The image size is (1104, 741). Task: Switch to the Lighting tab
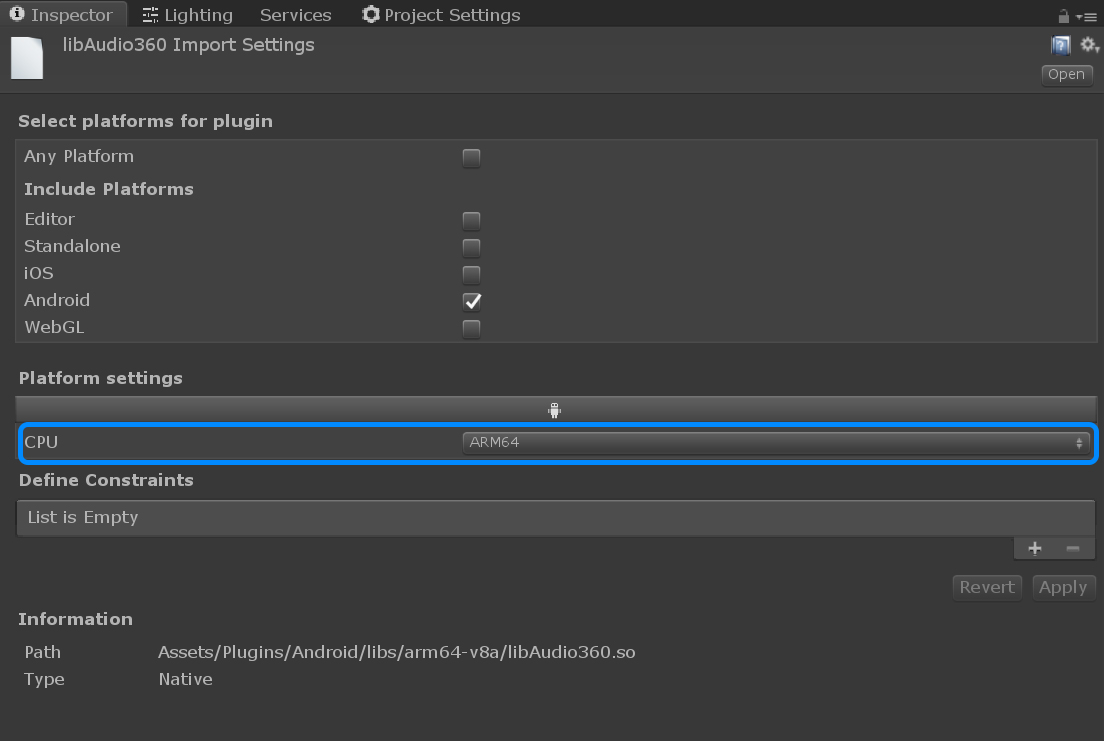tap(187, 14)
